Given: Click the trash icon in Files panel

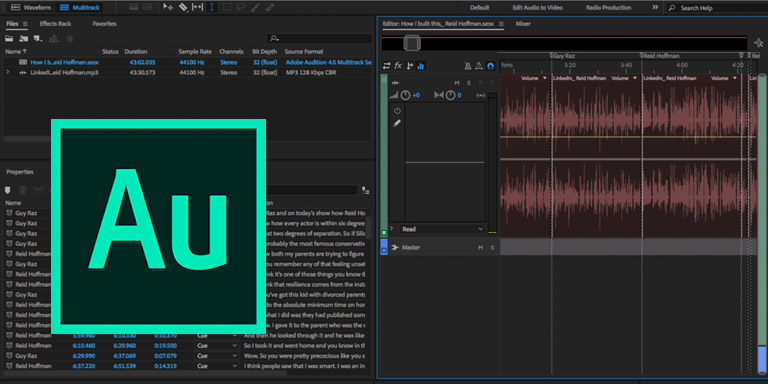Looking at the screenshot, I should (x=70, y=38).
